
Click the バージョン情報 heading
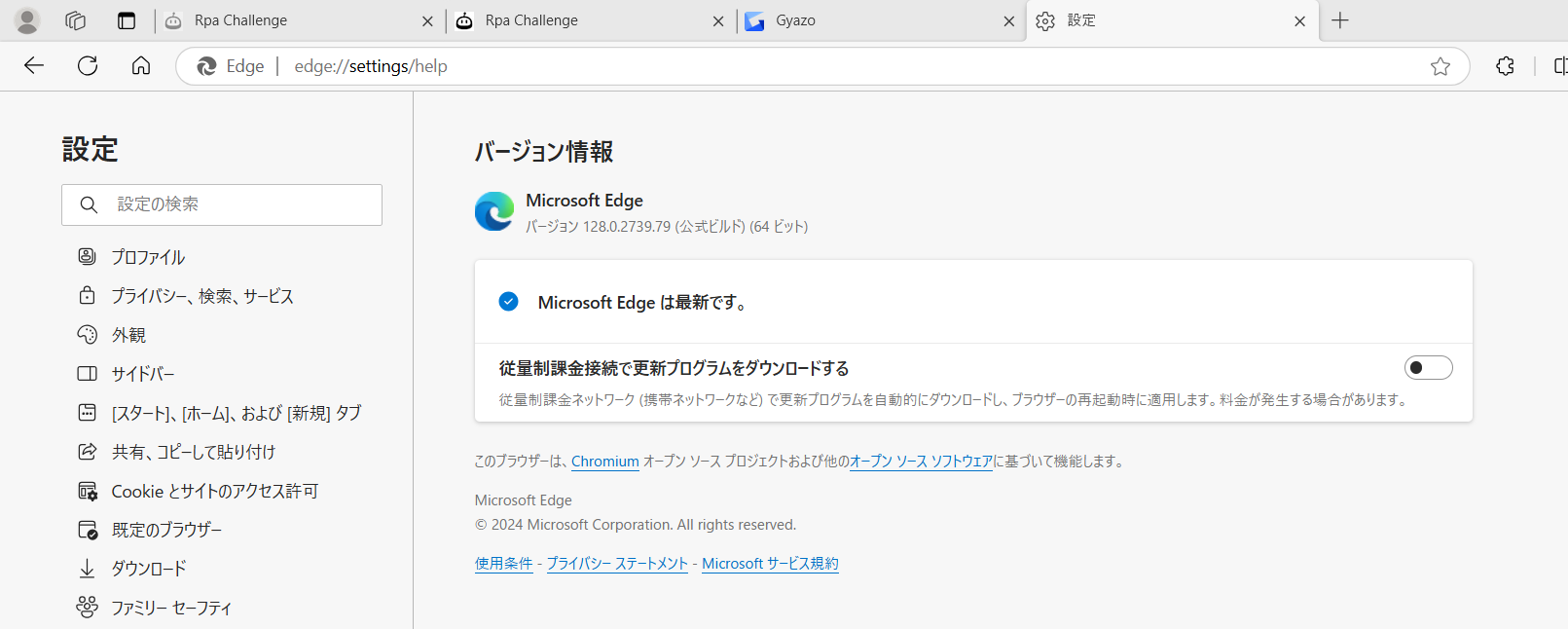[544, 152]
